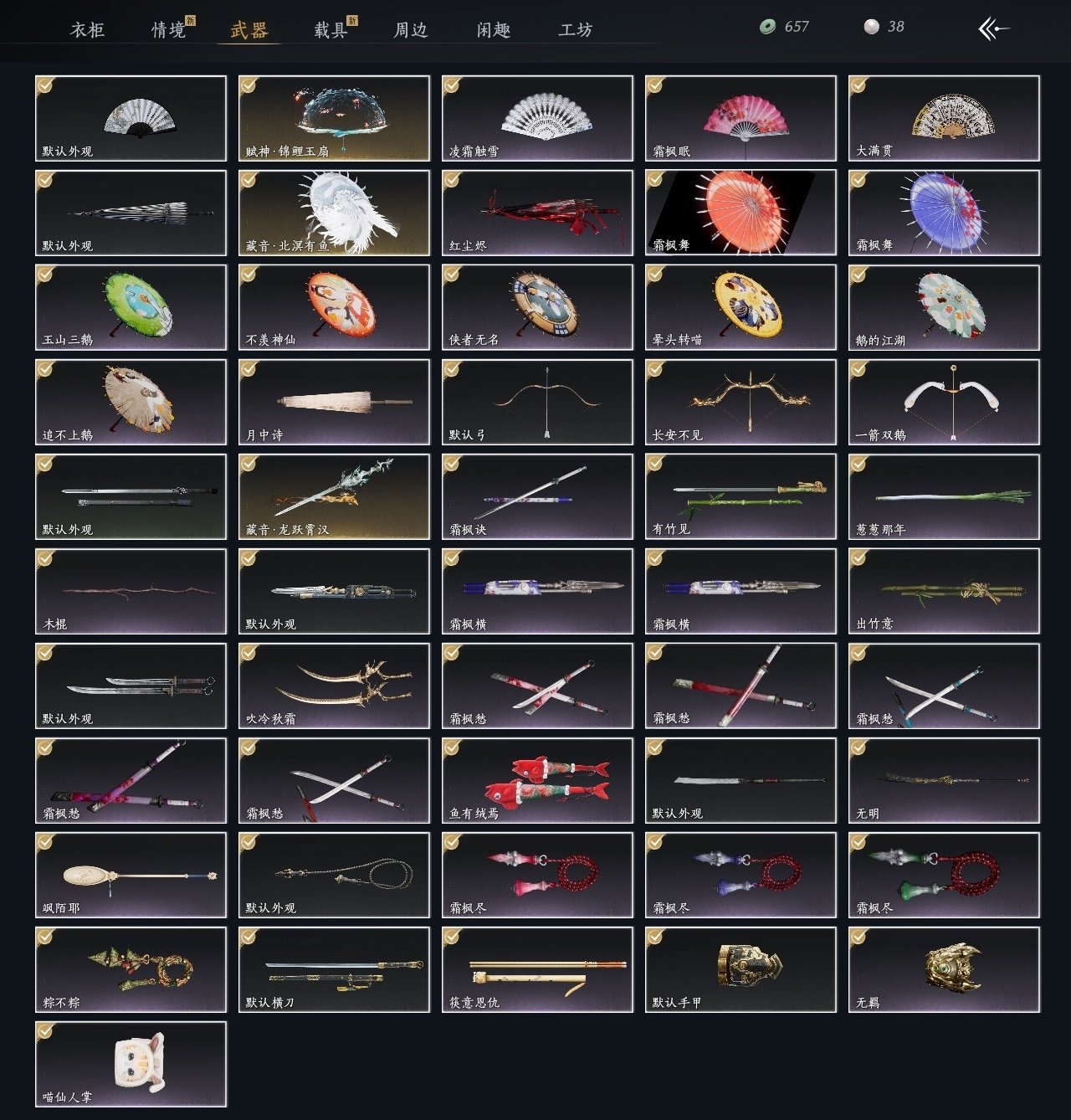Screen dimensions: 1071x1120
Task: Choose the 藏音·龙跃霄汉 sword skin
Action: click(x=334, y=496)
